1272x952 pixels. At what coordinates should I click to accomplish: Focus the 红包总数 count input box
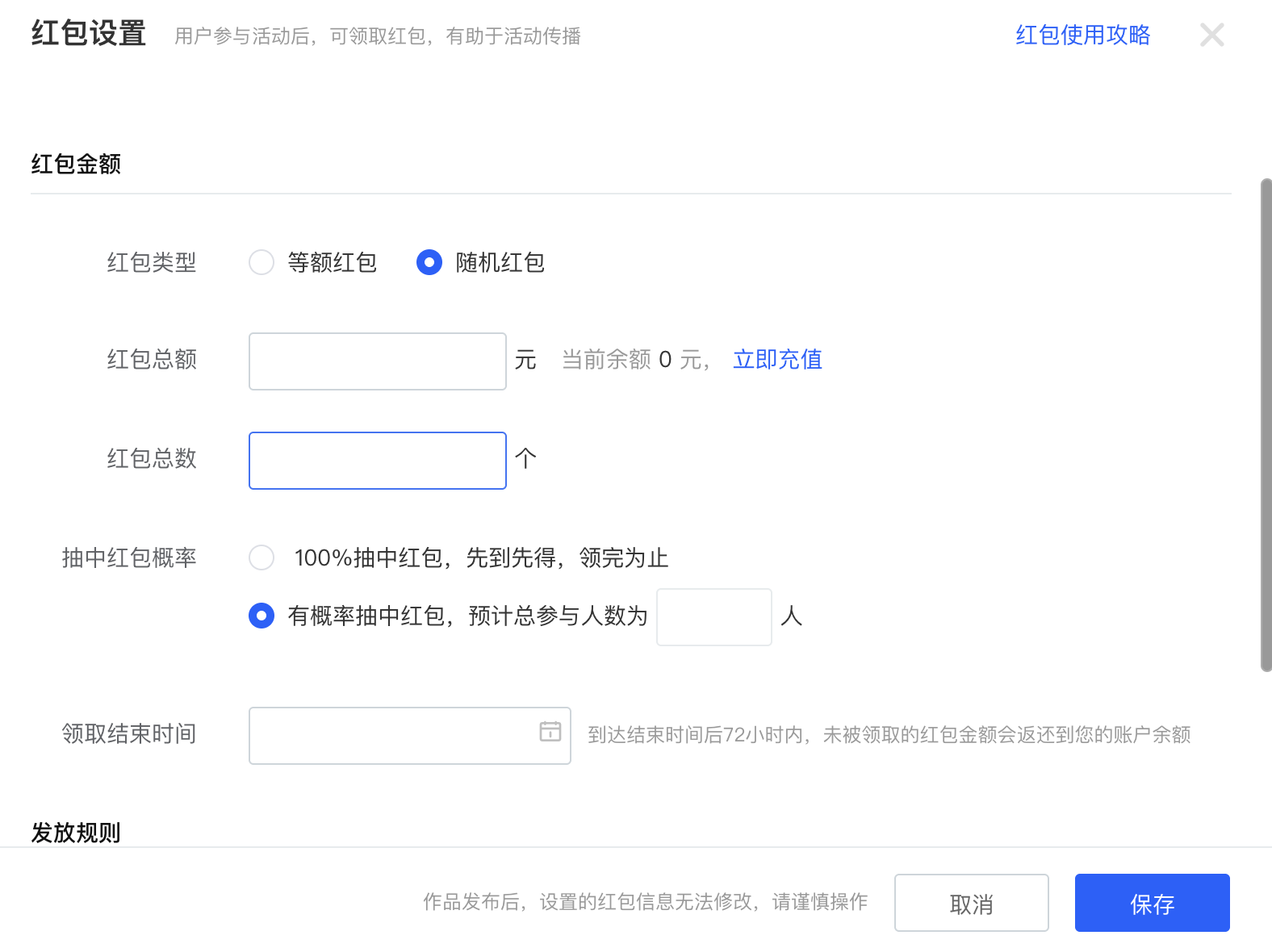click(x=377, y=461)
